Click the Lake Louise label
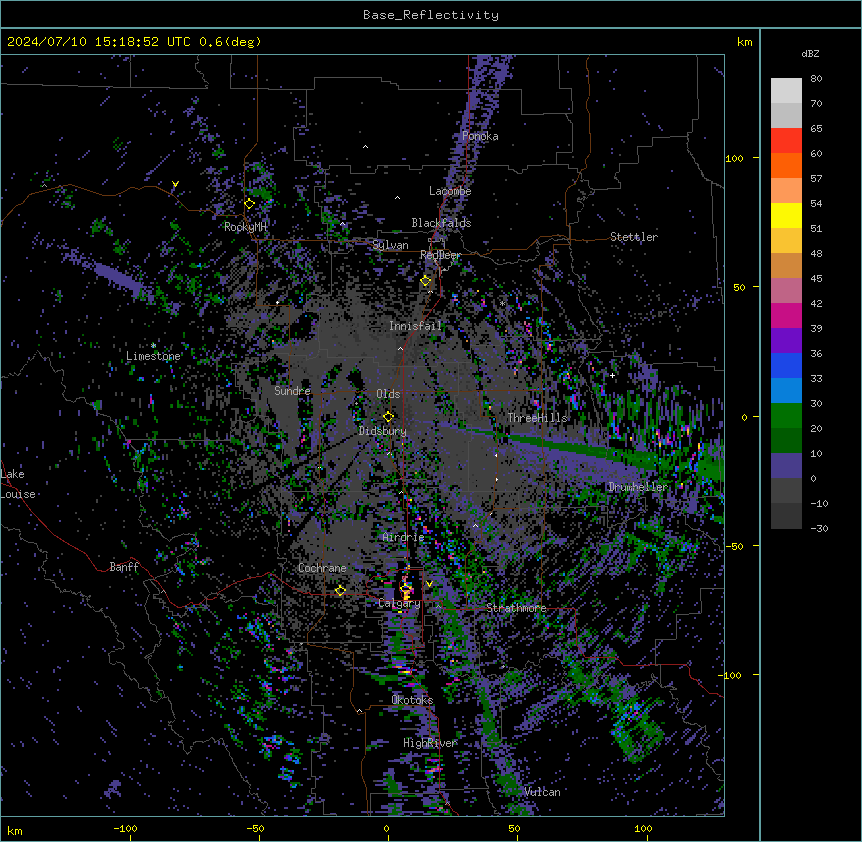 click(x=18, y=484)
